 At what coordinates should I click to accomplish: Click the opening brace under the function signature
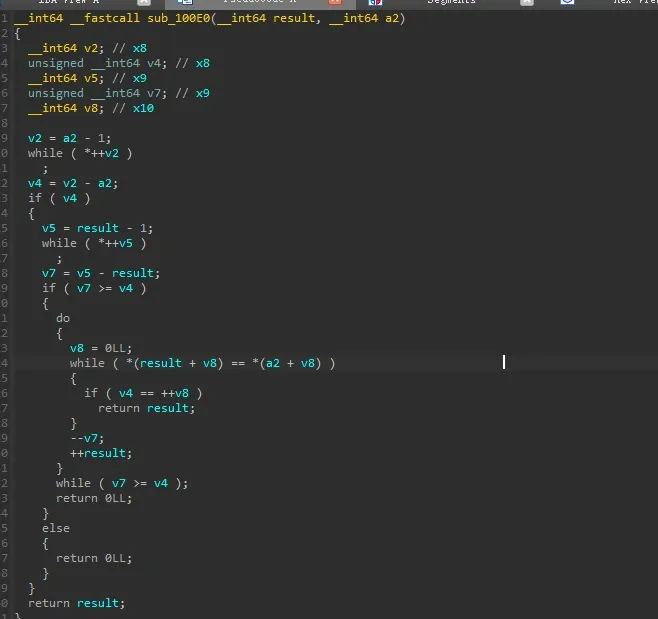17,34
